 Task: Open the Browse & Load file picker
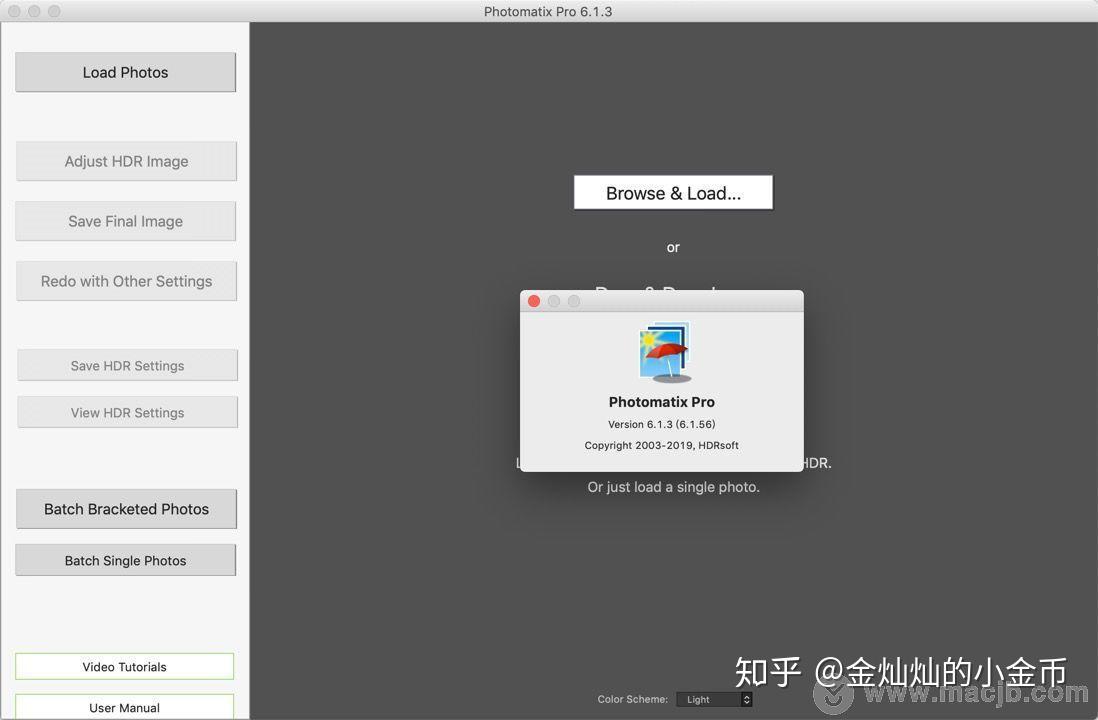[673, 192]
